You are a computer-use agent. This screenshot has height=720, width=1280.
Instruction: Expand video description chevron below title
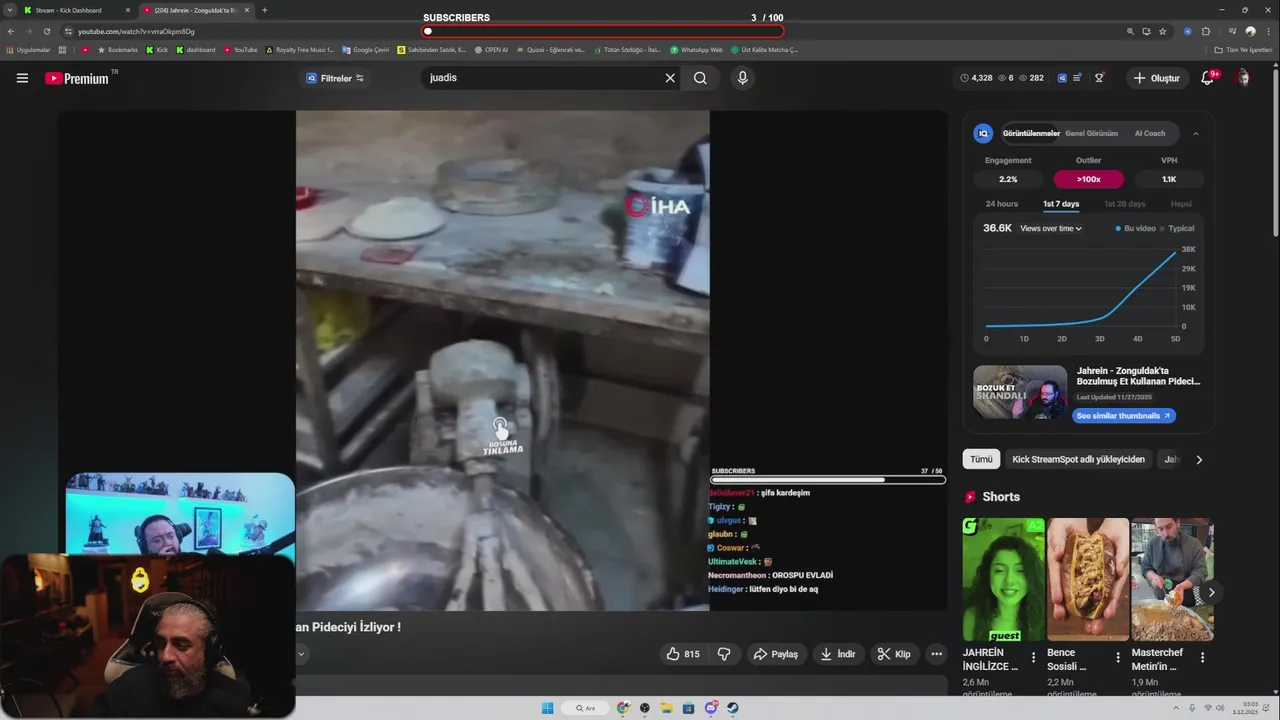click(x=300, y=654)
